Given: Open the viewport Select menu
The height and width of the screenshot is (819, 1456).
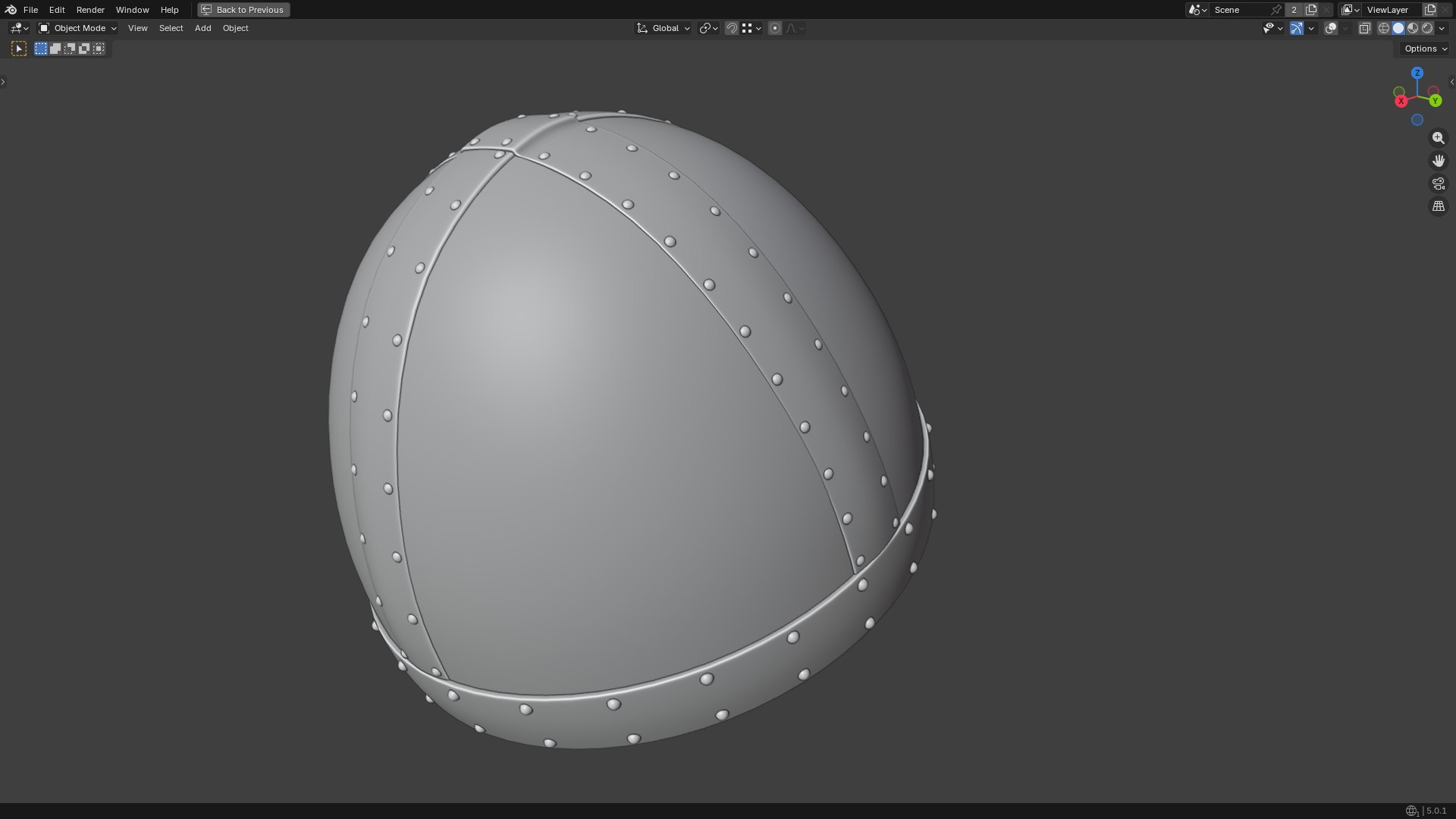Looking at the screenshot, I should (x=171, y=28).
